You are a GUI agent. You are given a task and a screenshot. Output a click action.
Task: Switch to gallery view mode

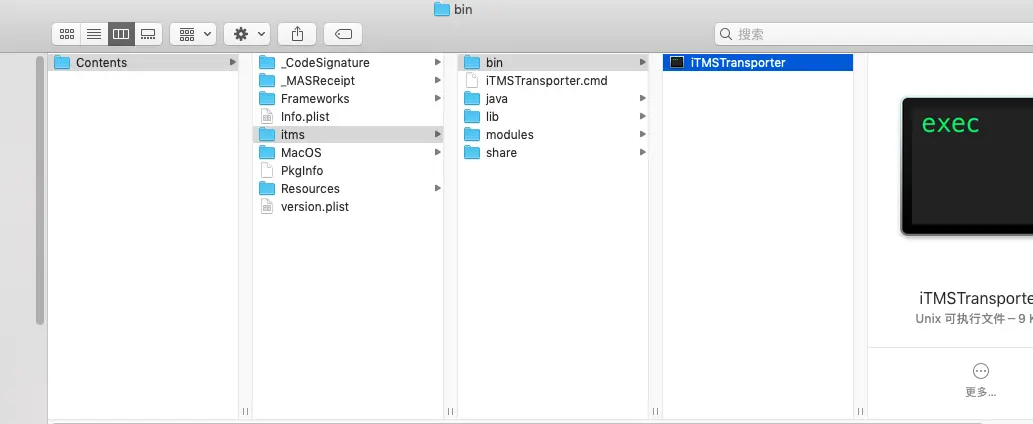point(148,34)
